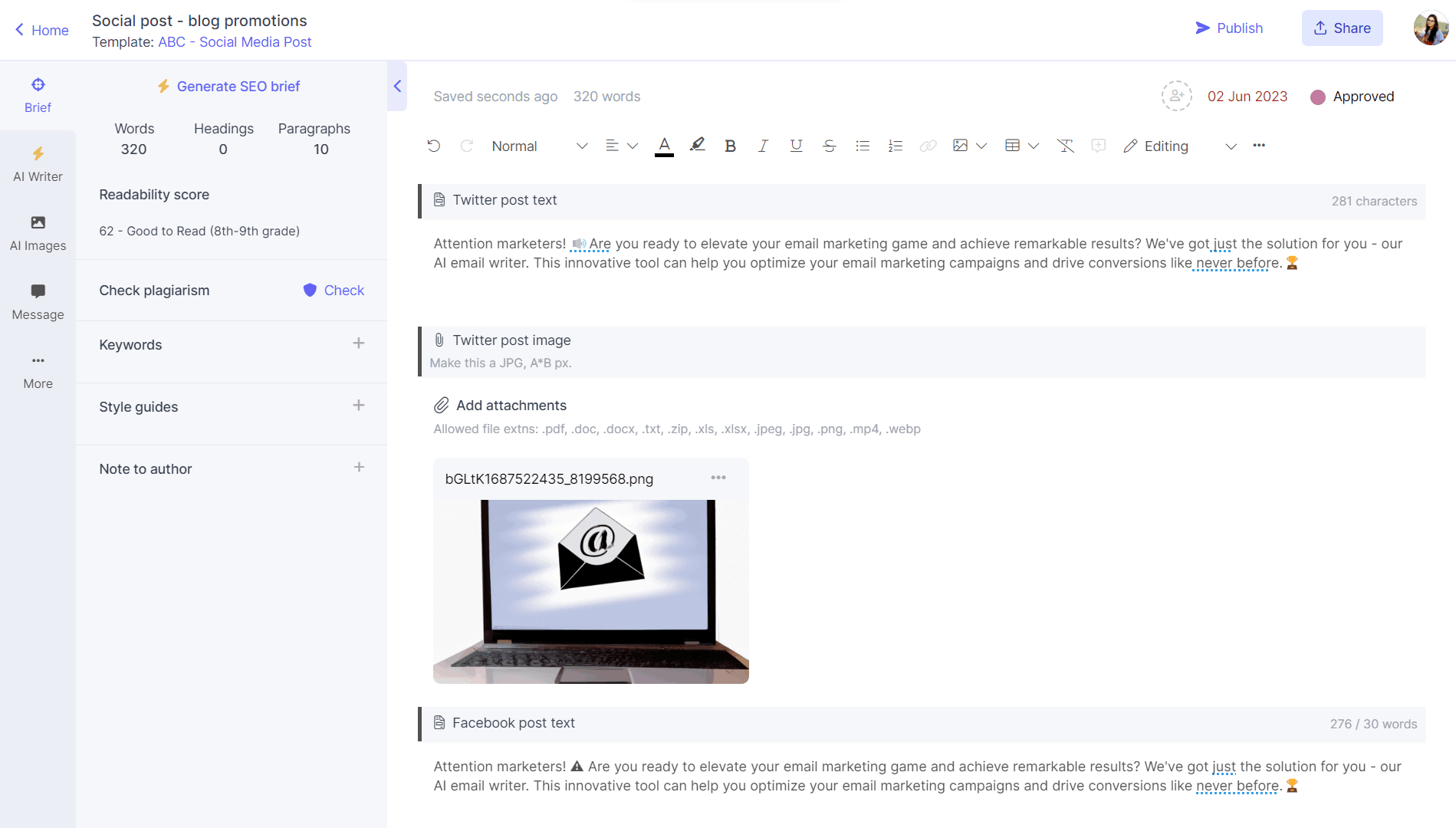Clear formatting with the Tx icon
Screen dimensions: 1456x828
point(1066,146)
